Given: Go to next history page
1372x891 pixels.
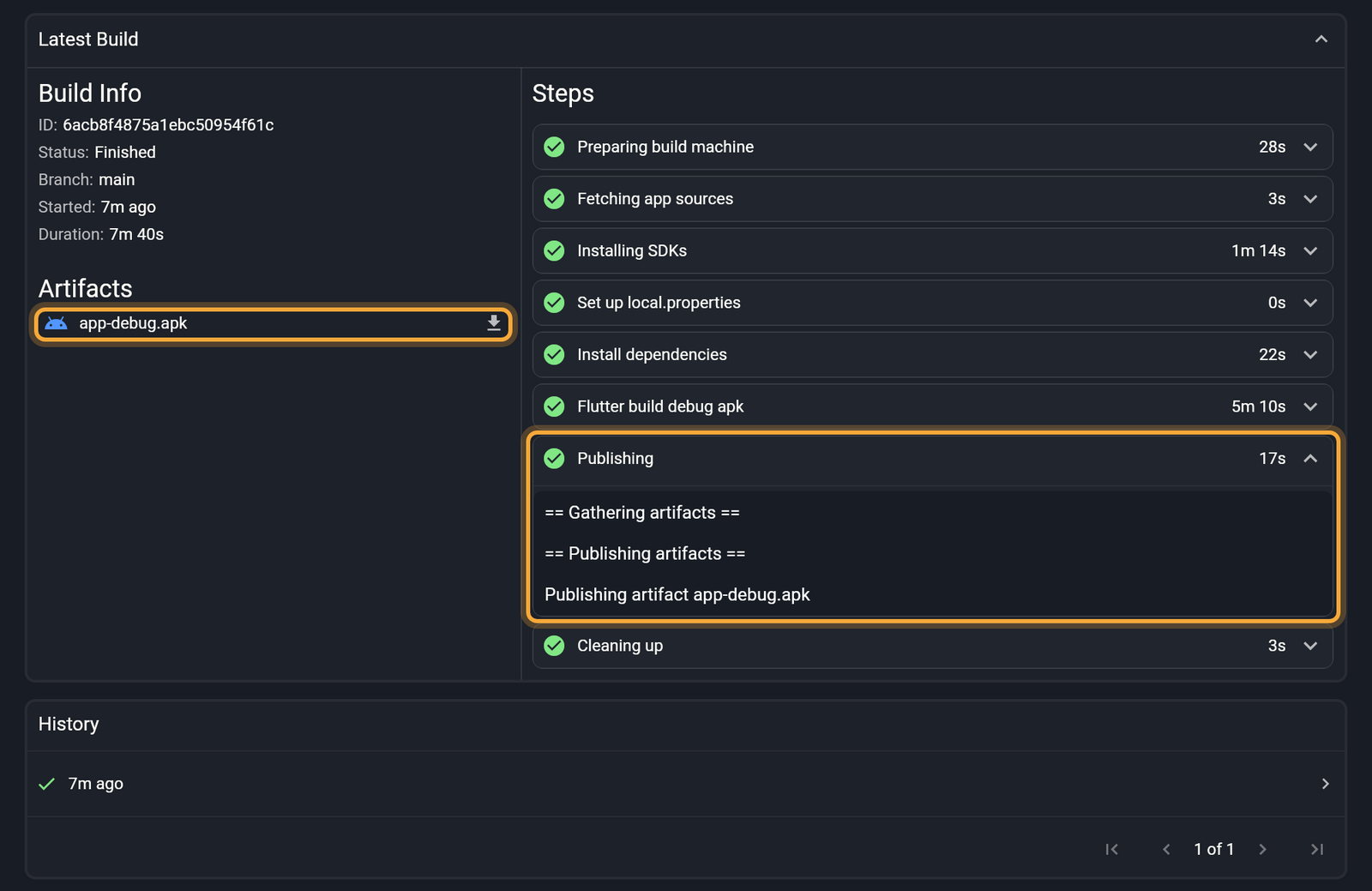Looking at the screenshot, I should pos(1262,849).
